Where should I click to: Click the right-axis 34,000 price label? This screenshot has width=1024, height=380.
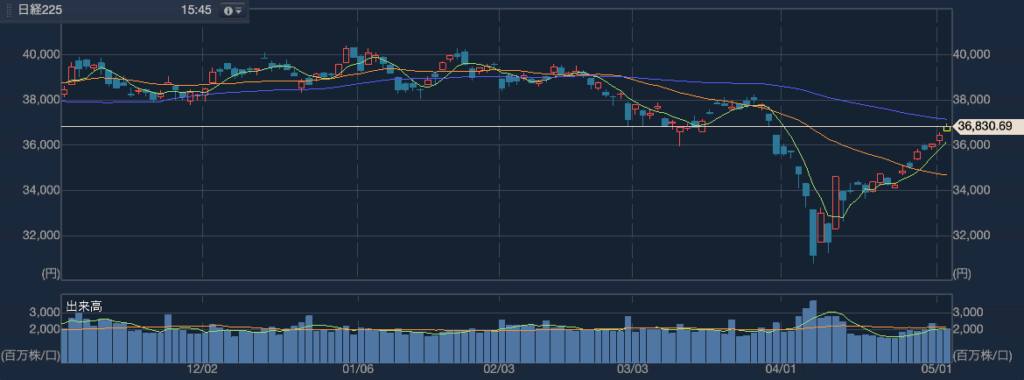coord(973,190)
